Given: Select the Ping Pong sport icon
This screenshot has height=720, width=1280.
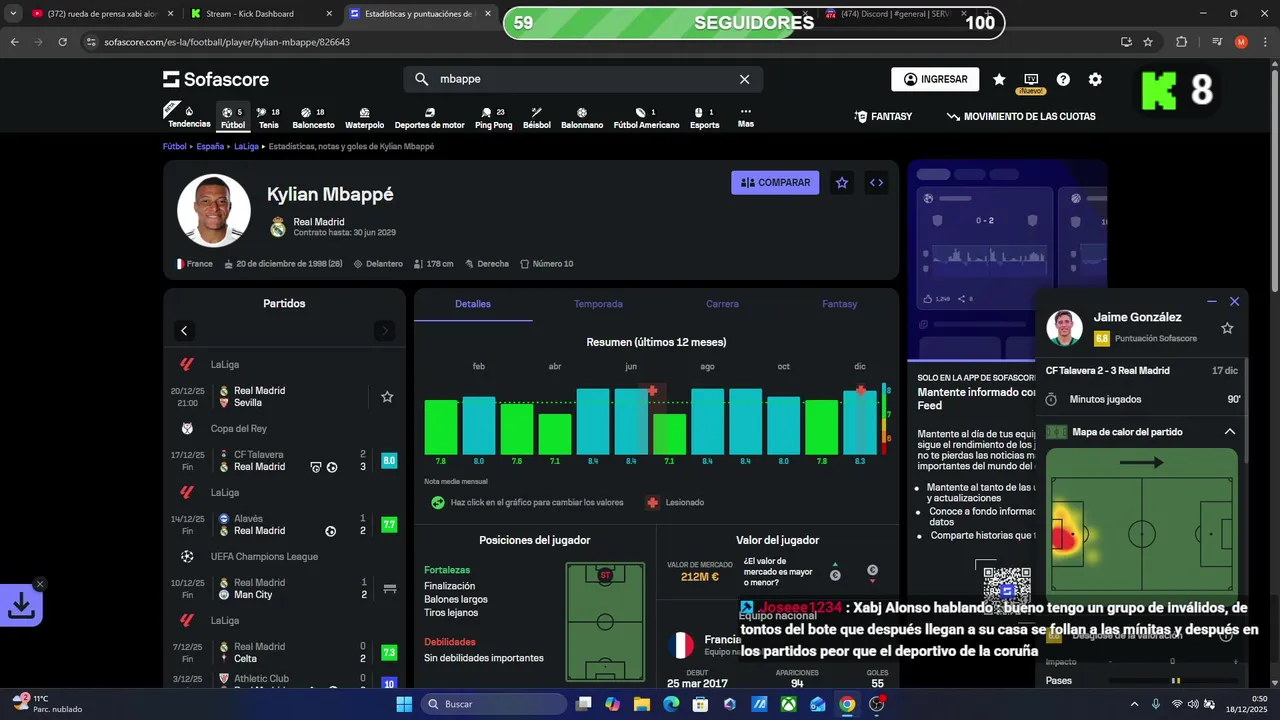Looking at the screenshot, I should pyautogui.click(x=493, y=118).
